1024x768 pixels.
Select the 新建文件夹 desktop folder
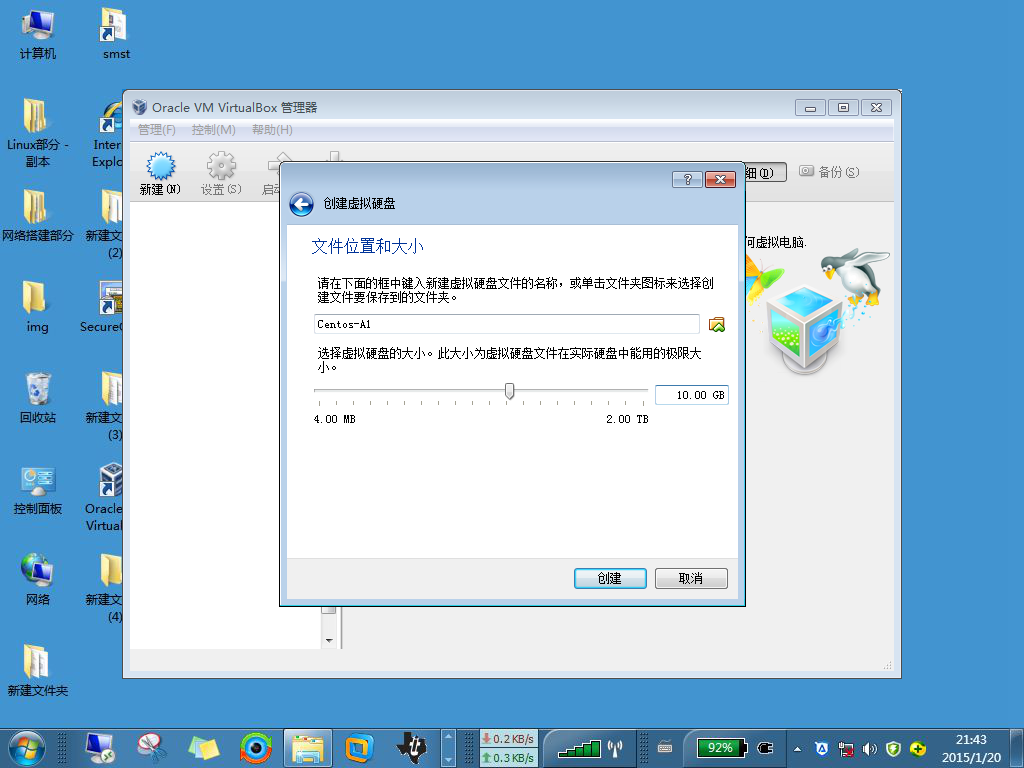[37, 671]
